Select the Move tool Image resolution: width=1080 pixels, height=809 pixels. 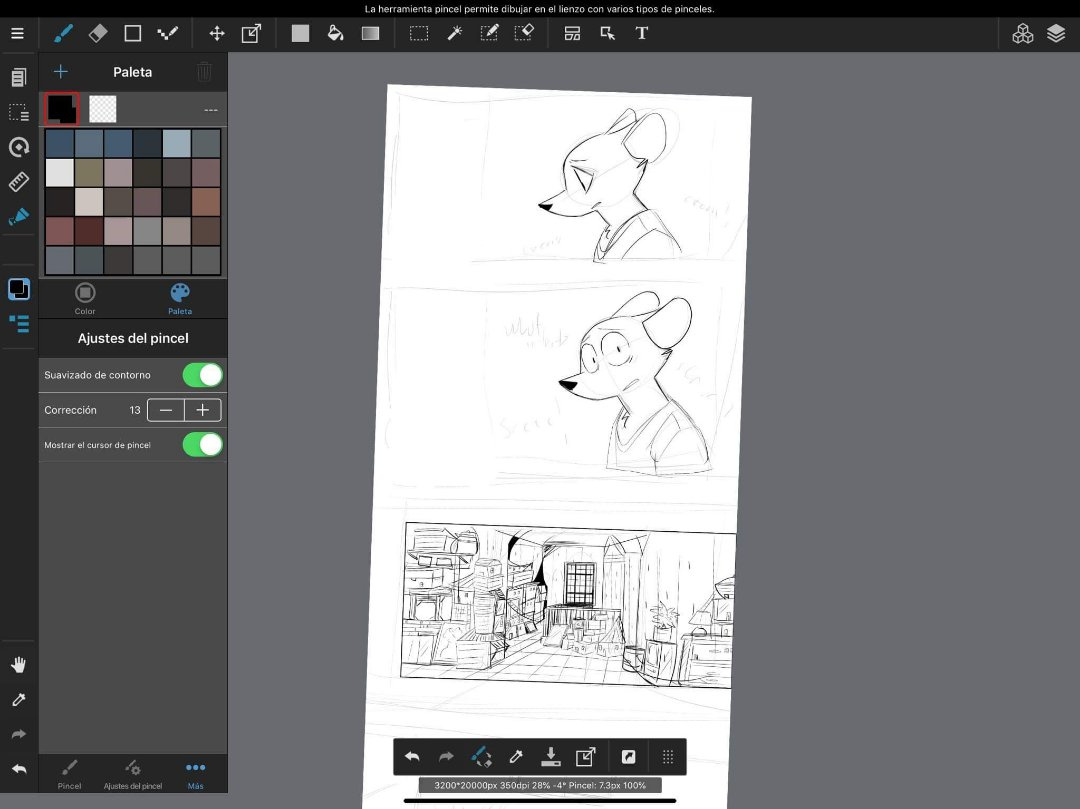(216, 33)
